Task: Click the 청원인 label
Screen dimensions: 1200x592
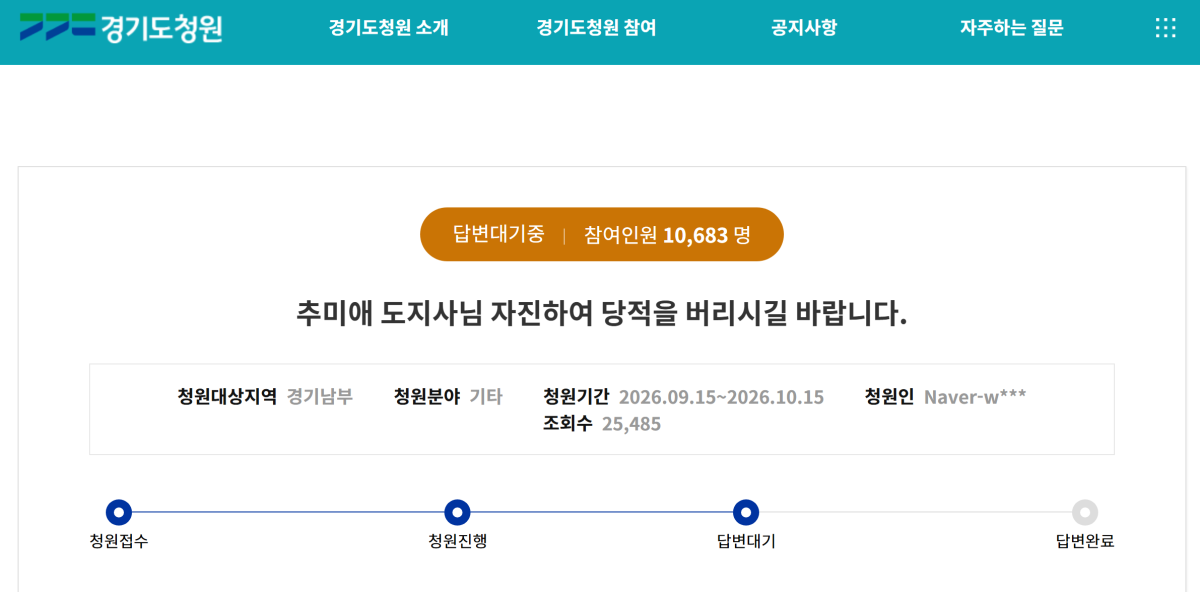Action: tap(889, 397)
